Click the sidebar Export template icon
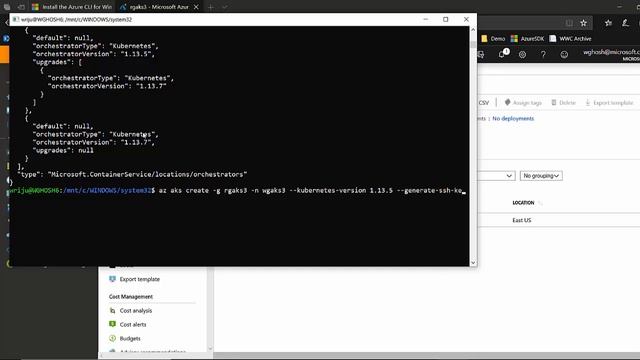Image resolution: width=640 pixels, height=360 pixels. [x=112, y=279]
